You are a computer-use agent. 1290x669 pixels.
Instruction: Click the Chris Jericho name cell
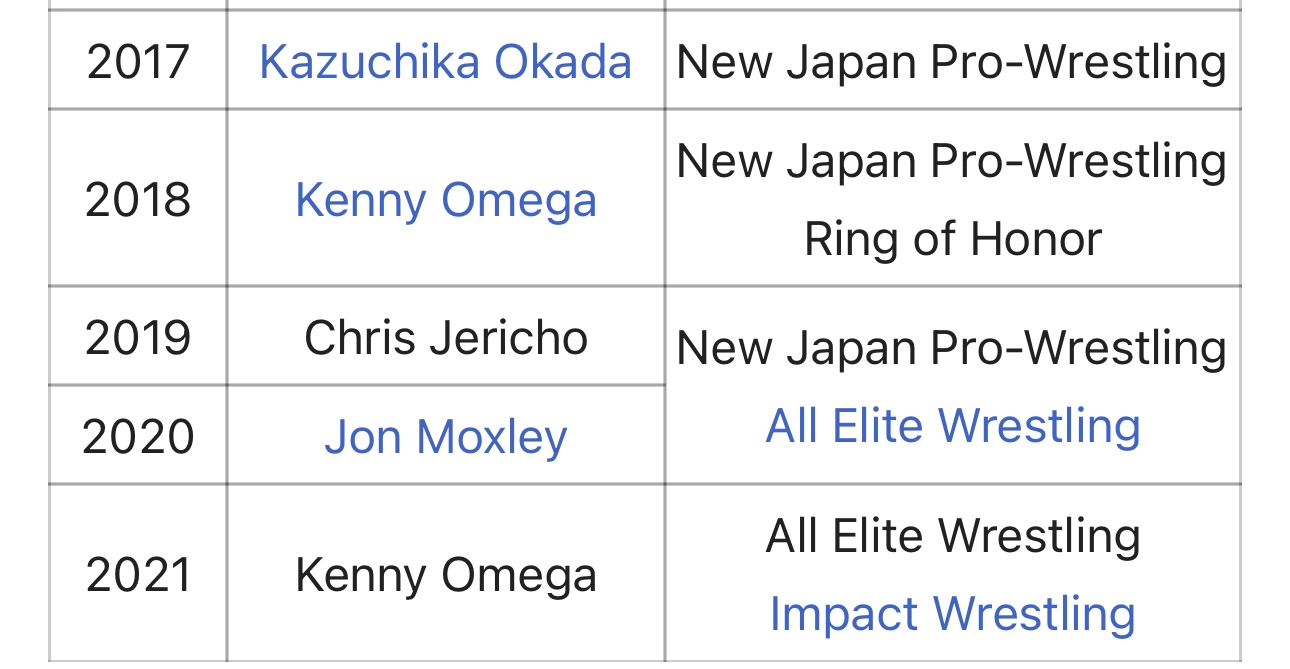446,337
